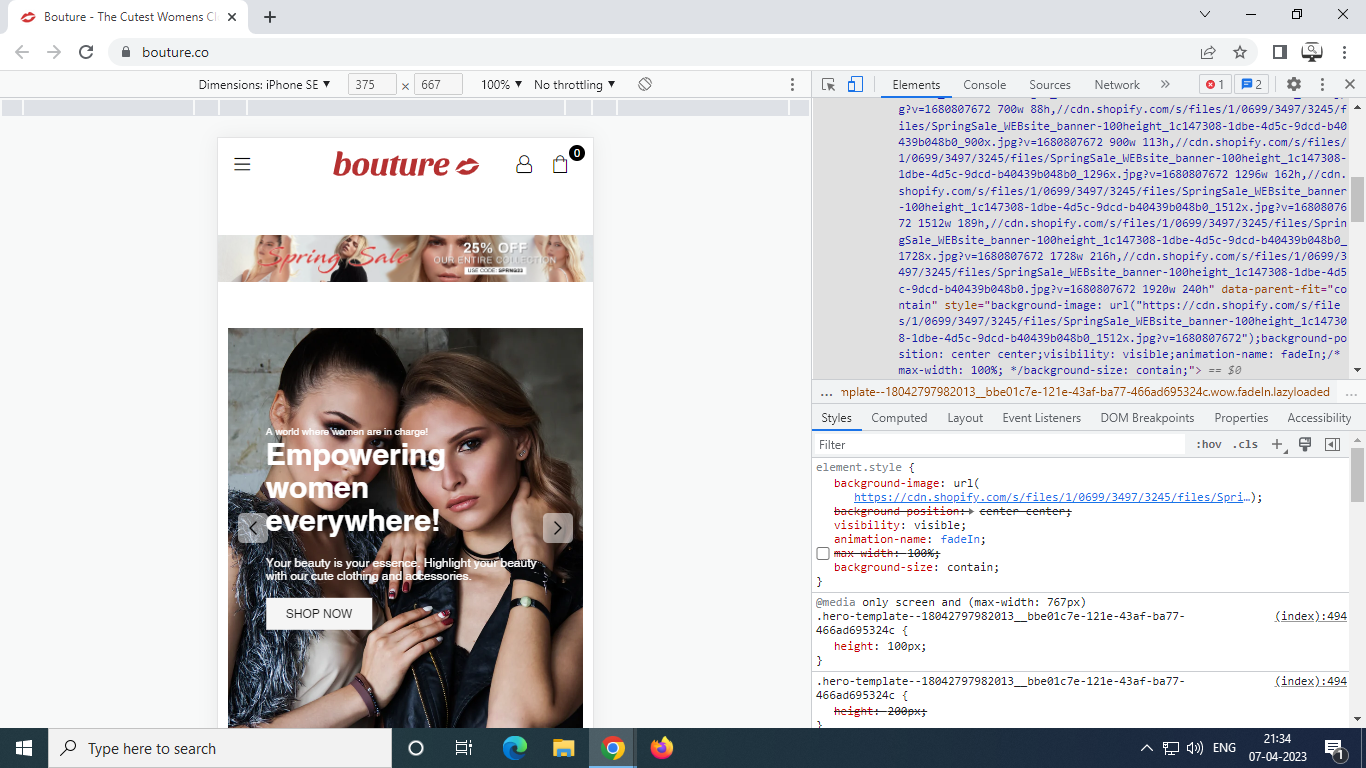Select the Event Listeners tab
Image resolution: width=1366 pixels, height=768 pixels.
click(x=1042, y=418)
